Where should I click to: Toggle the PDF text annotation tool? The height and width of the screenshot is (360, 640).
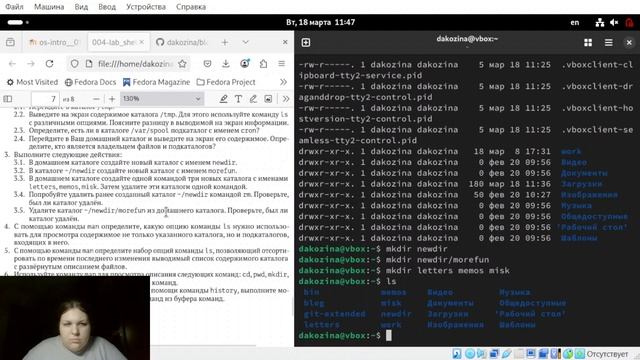pos(238,99)
